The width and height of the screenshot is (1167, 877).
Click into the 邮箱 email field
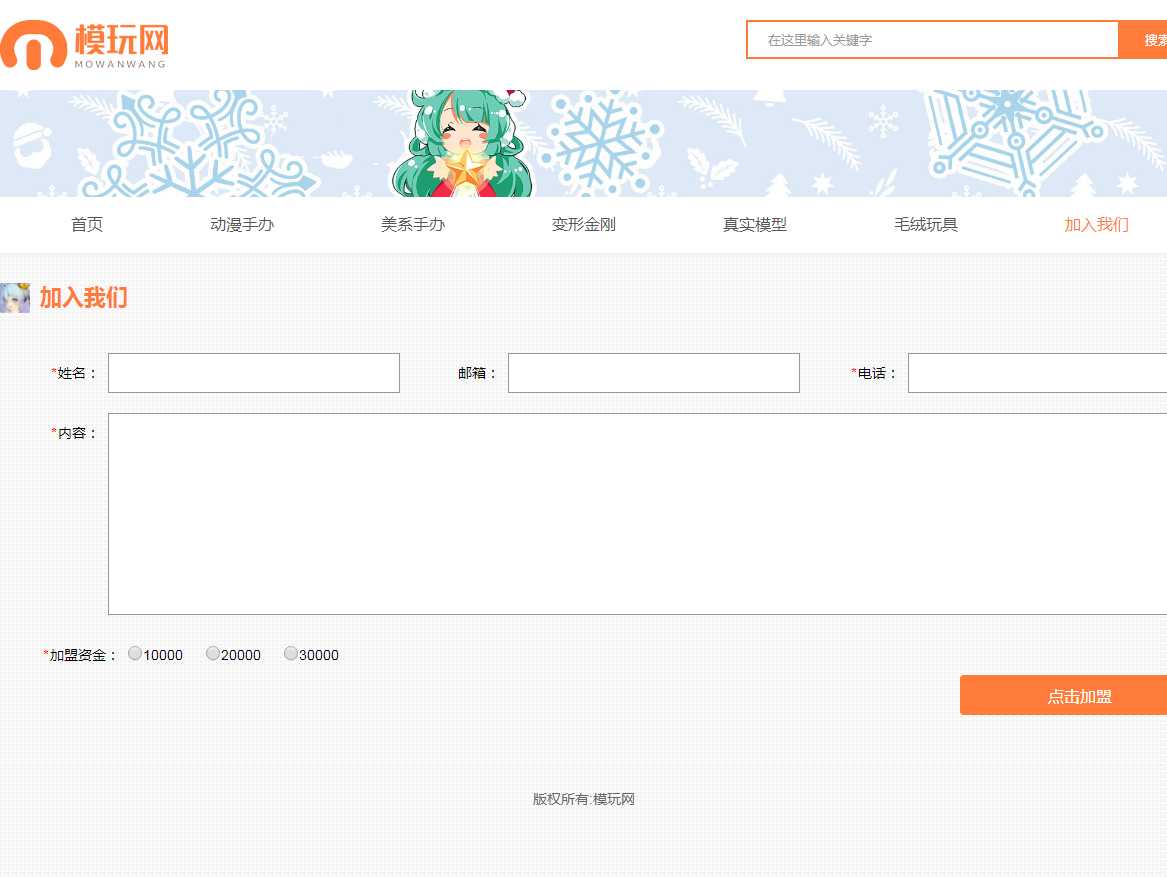click(654, 373)
